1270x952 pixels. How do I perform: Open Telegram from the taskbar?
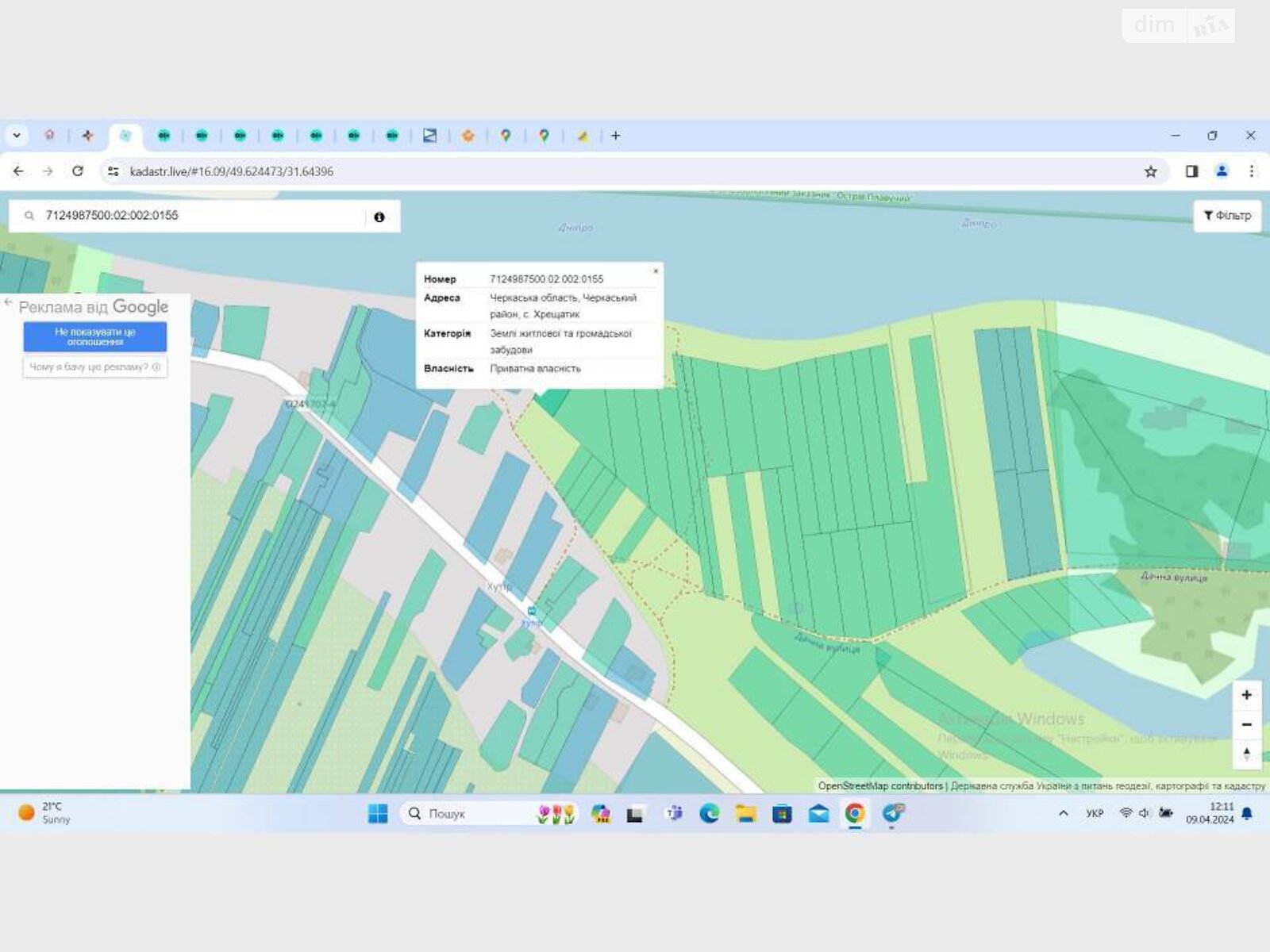pos(892,813)
